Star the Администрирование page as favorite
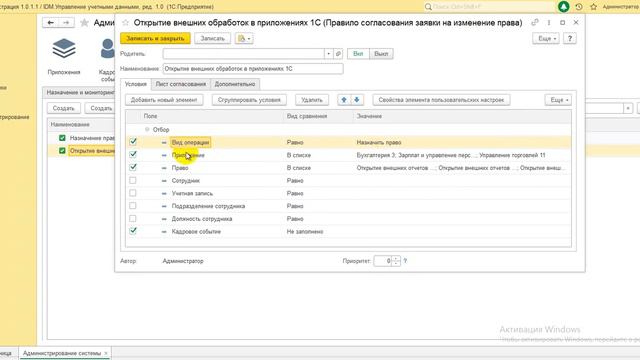Image resolution: width=640 pixels, height=360 pixels. click(84, 23)
